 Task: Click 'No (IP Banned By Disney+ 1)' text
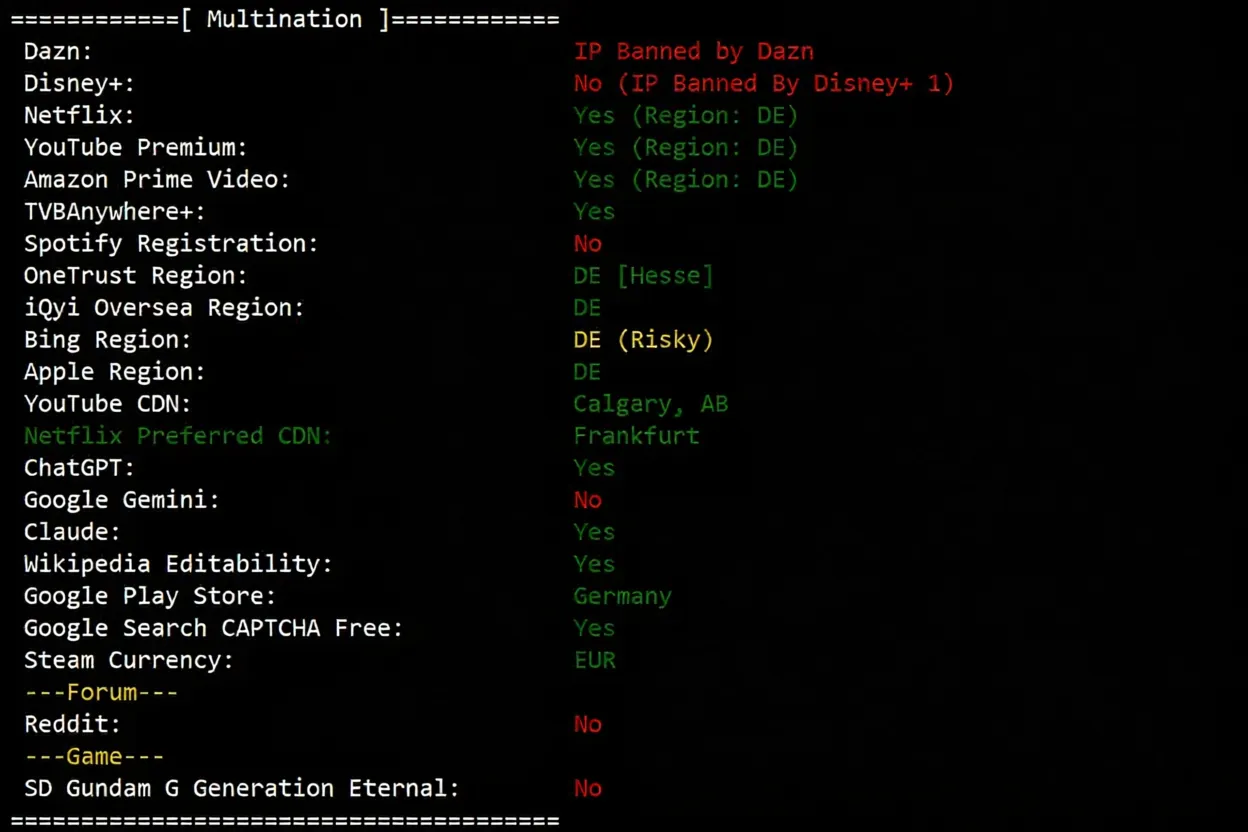(x=764, y=83)
